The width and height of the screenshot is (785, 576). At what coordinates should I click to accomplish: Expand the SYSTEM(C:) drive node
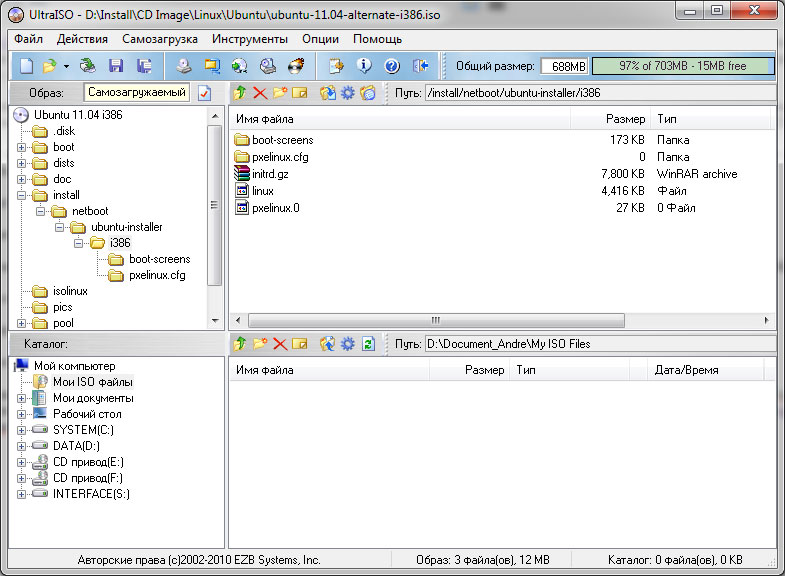(x=22, y=430)
